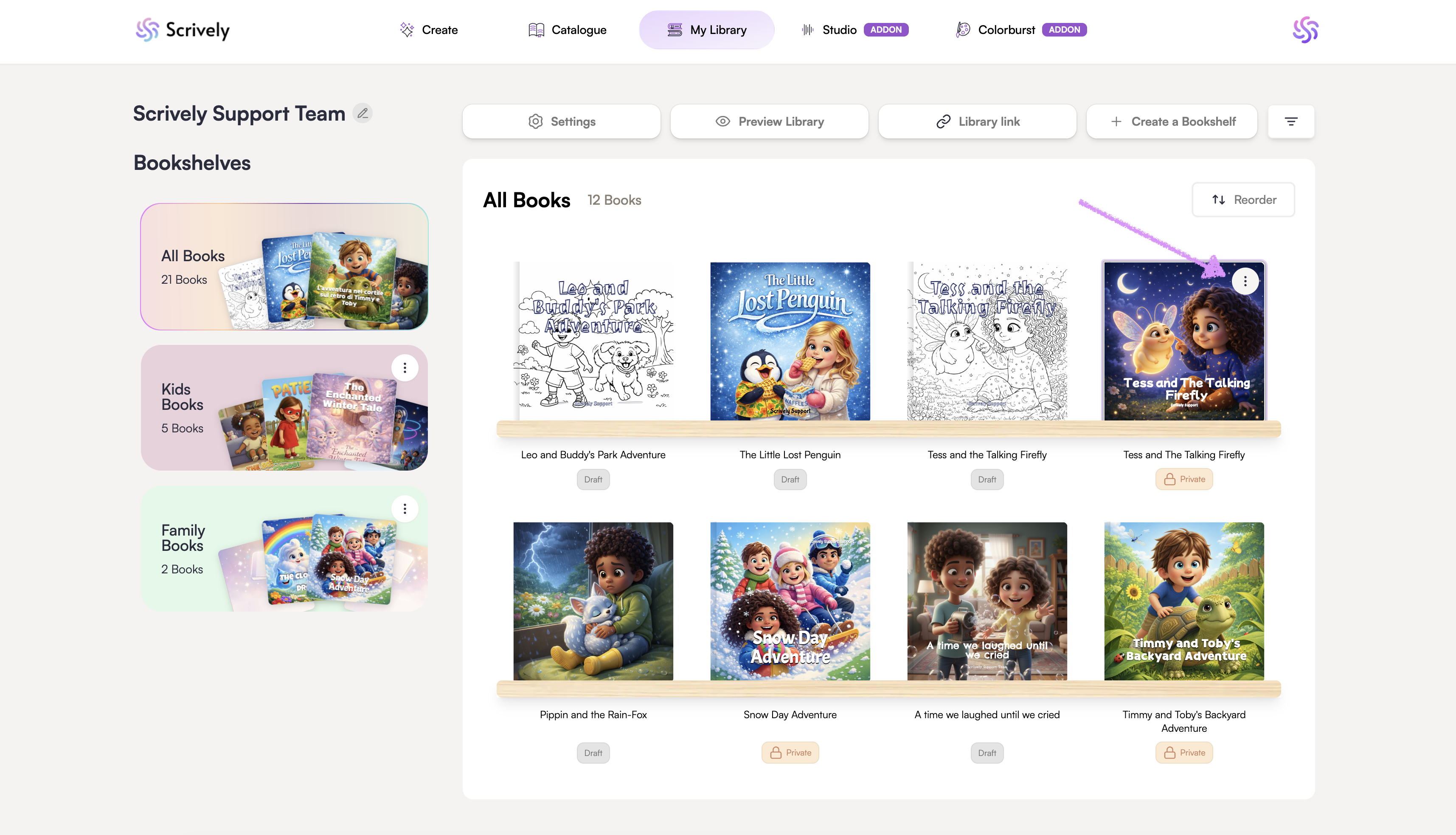Copy the Library link

coord(977,121)
